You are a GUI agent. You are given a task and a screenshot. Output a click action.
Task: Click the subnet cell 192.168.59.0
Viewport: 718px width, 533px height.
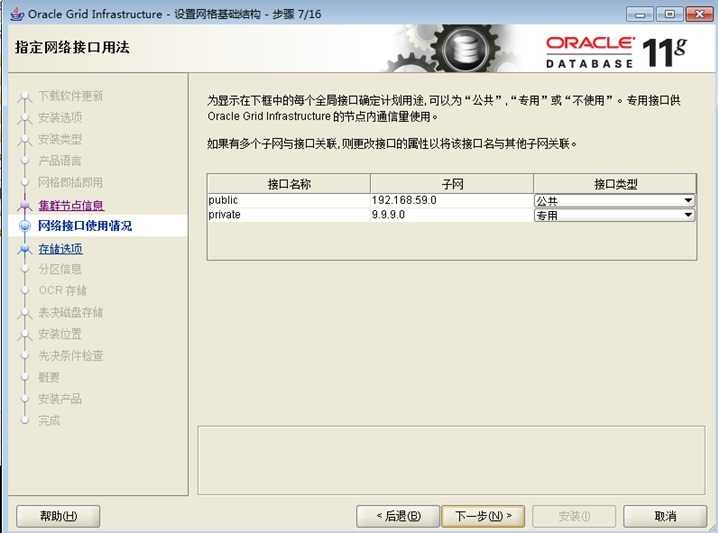451,200
